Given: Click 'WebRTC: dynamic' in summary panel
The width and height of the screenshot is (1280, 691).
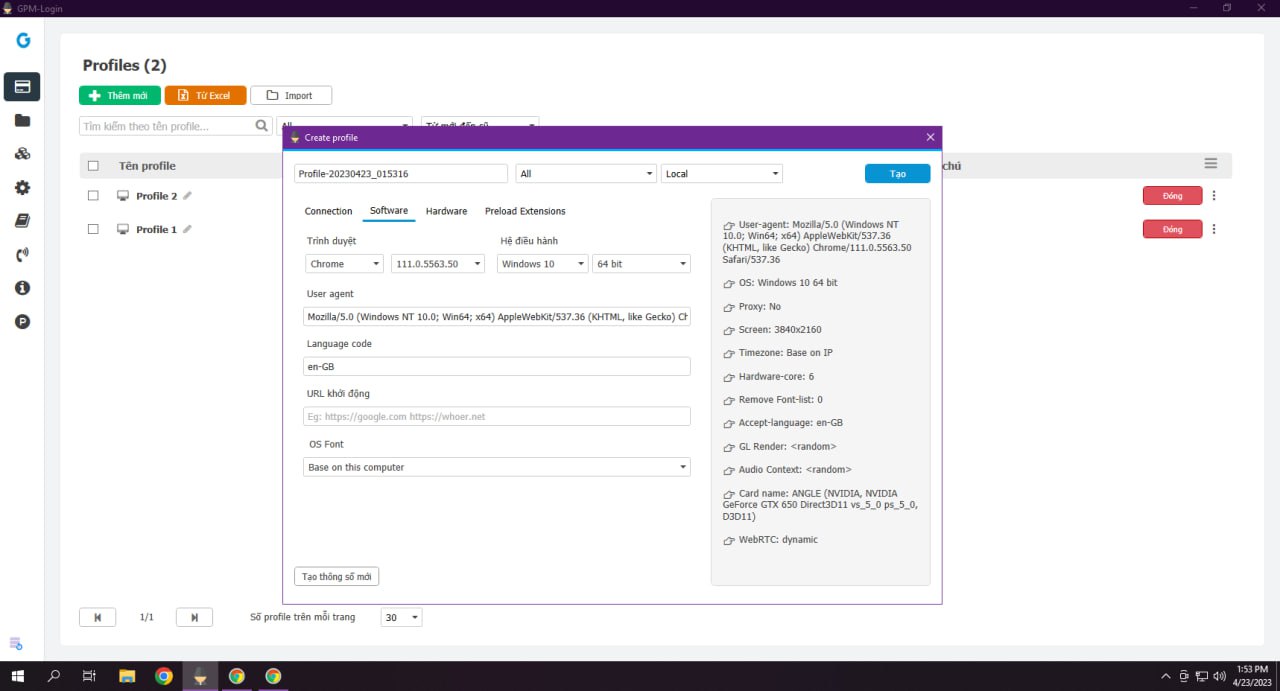Looking at the screenshot, I should click(x=778, y=539).
